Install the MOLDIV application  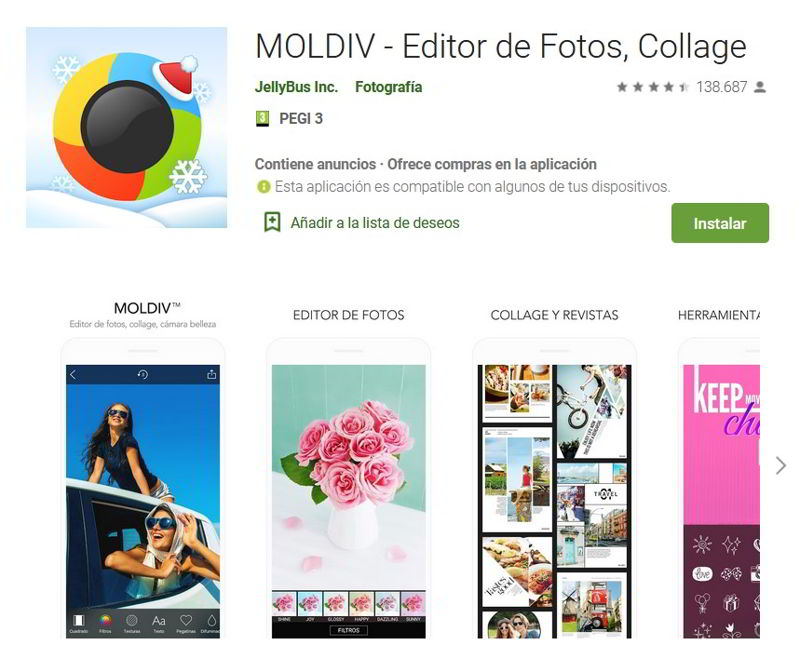click(x=720, y=223)
